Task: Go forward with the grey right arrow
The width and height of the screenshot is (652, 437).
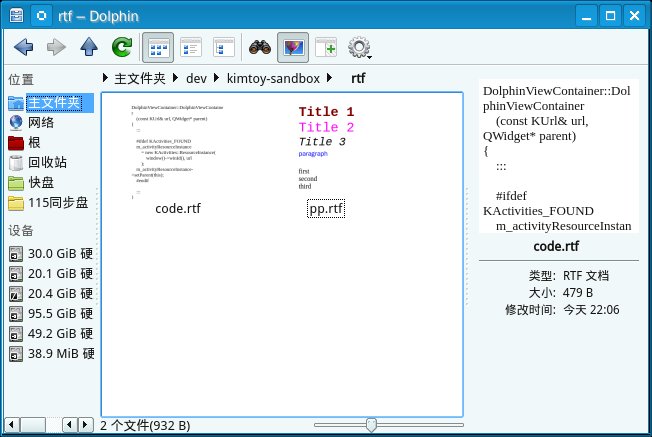Action: click(56, 47)
